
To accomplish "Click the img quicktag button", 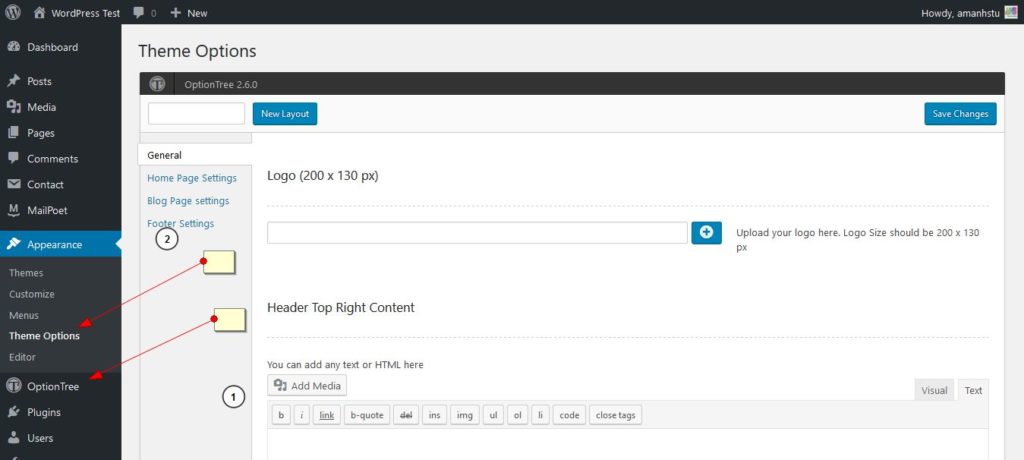I will click(x=465, y=415).
